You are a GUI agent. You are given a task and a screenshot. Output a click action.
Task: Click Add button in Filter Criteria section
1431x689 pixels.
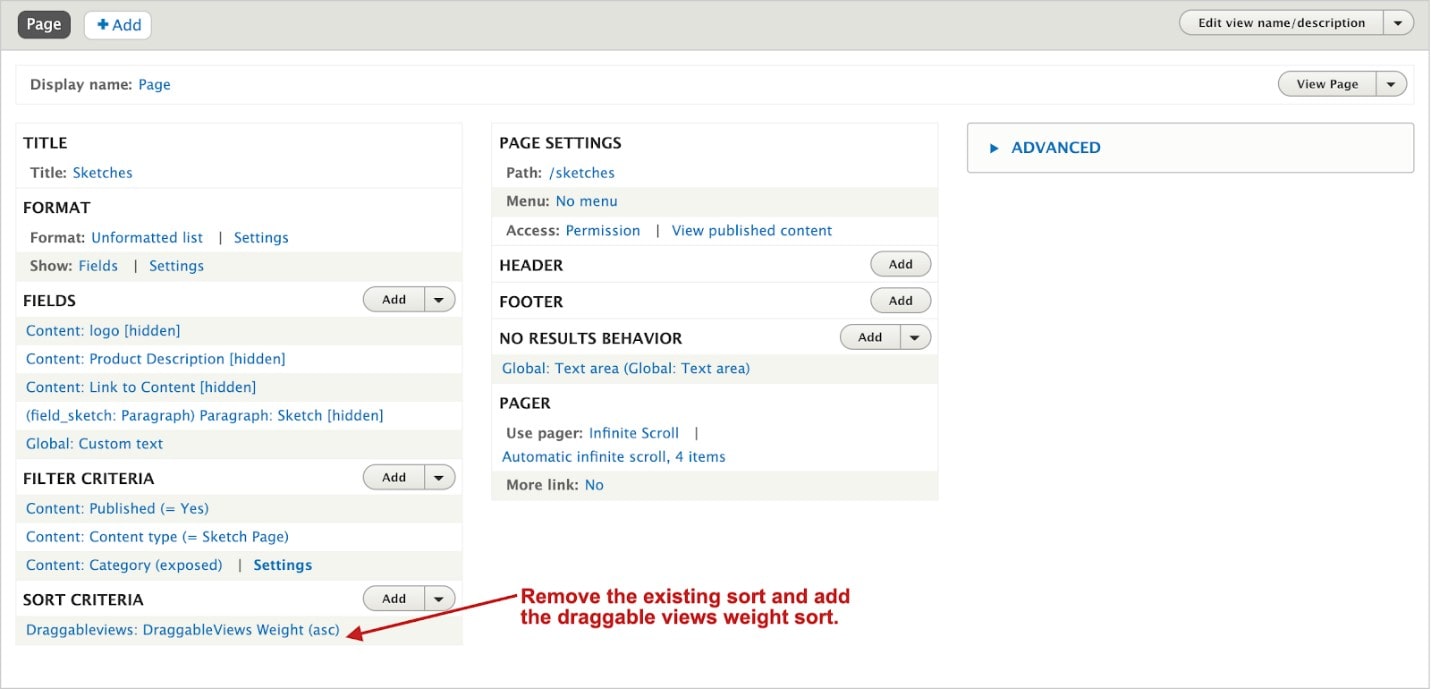click(x=394, y=477)
